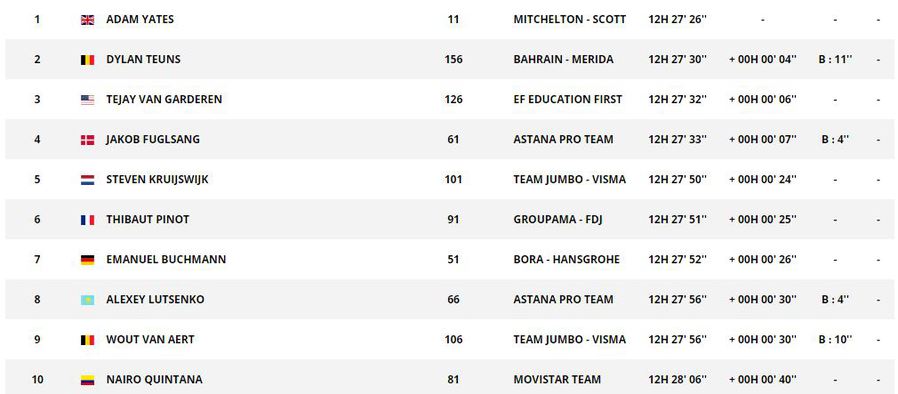The height and width of the screenshot is (394, 898).
Task: Click the Belgian flag beside Wout Van Aert
Action: coord(87,340)
